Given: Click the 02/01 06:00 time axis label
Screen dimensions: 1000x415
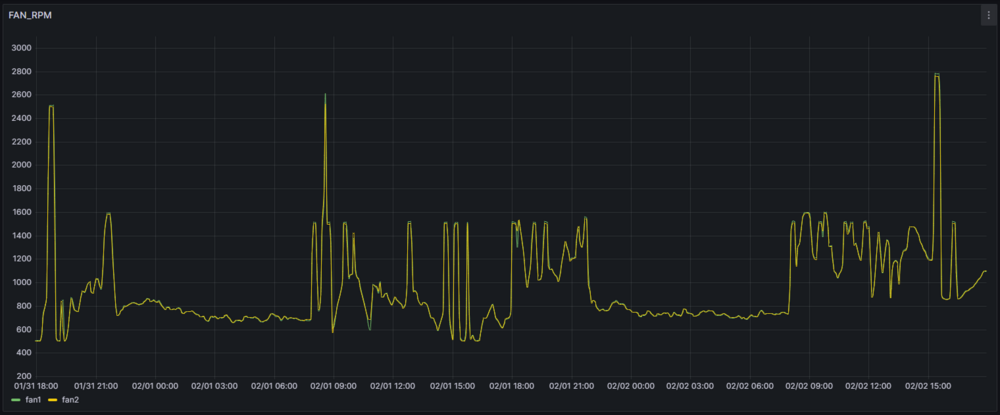Looking at the screenshot, I should [274, 386].
